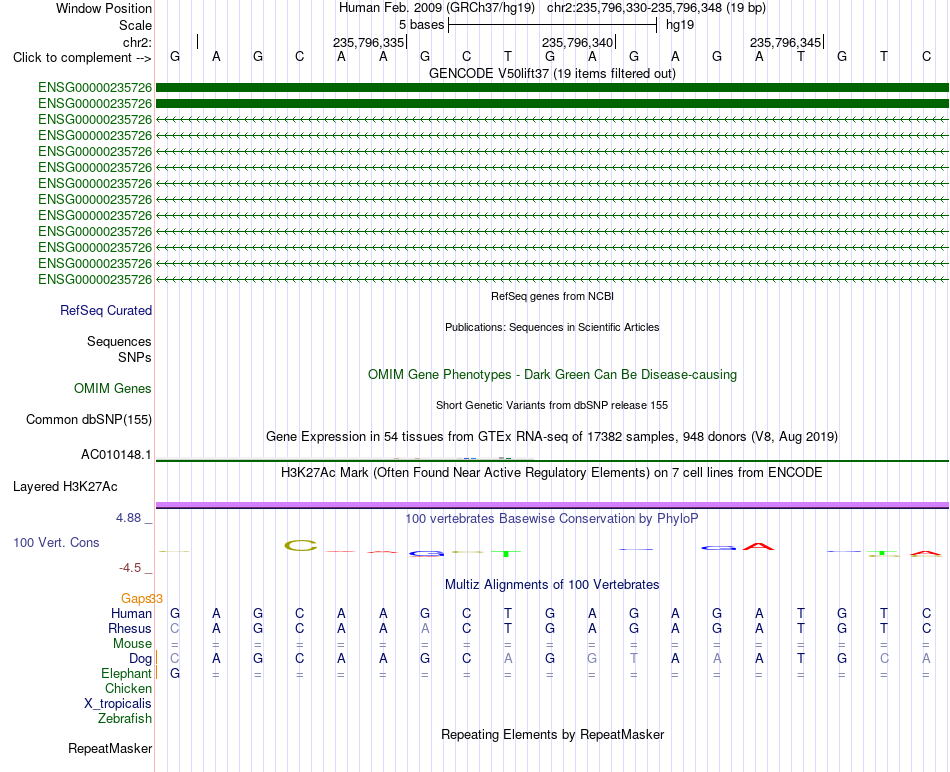Click the 4.88 PhyloP upper scale value
950x772 pixels.
pos(128,518)
